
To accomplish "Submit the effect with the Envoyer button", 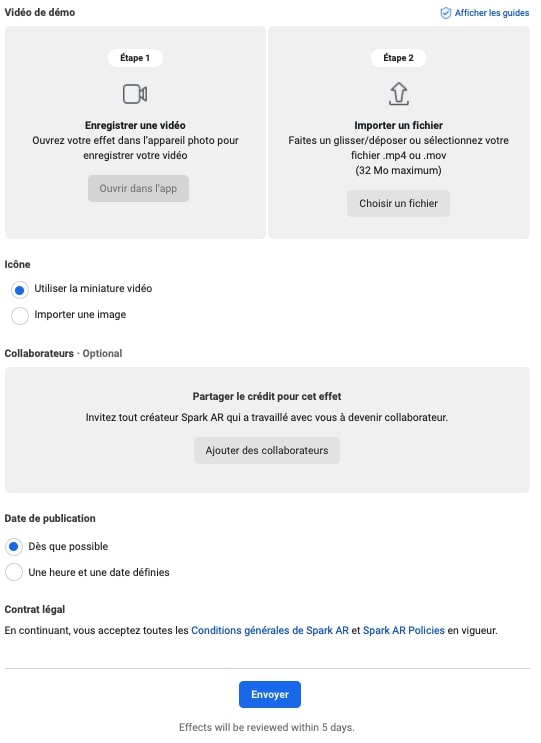I will coord(270,694).
